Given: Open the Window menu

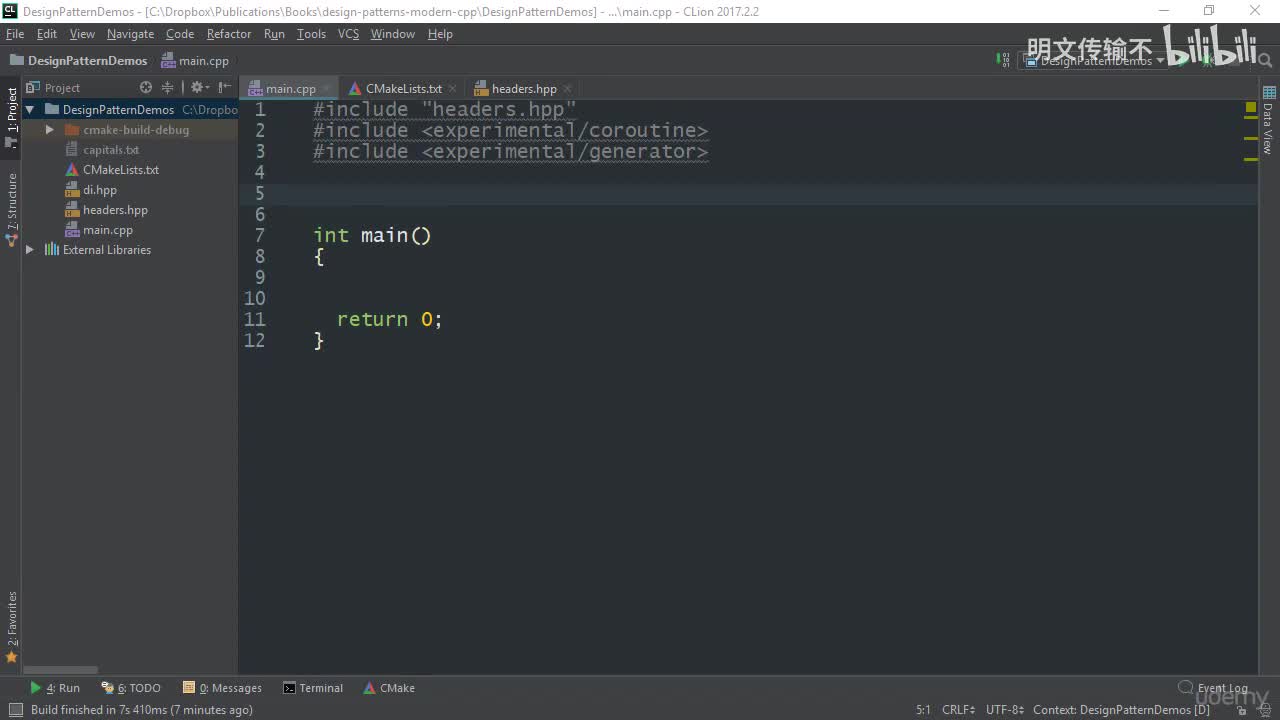Looking at the screenshot, I should click(x=393, y=34).
